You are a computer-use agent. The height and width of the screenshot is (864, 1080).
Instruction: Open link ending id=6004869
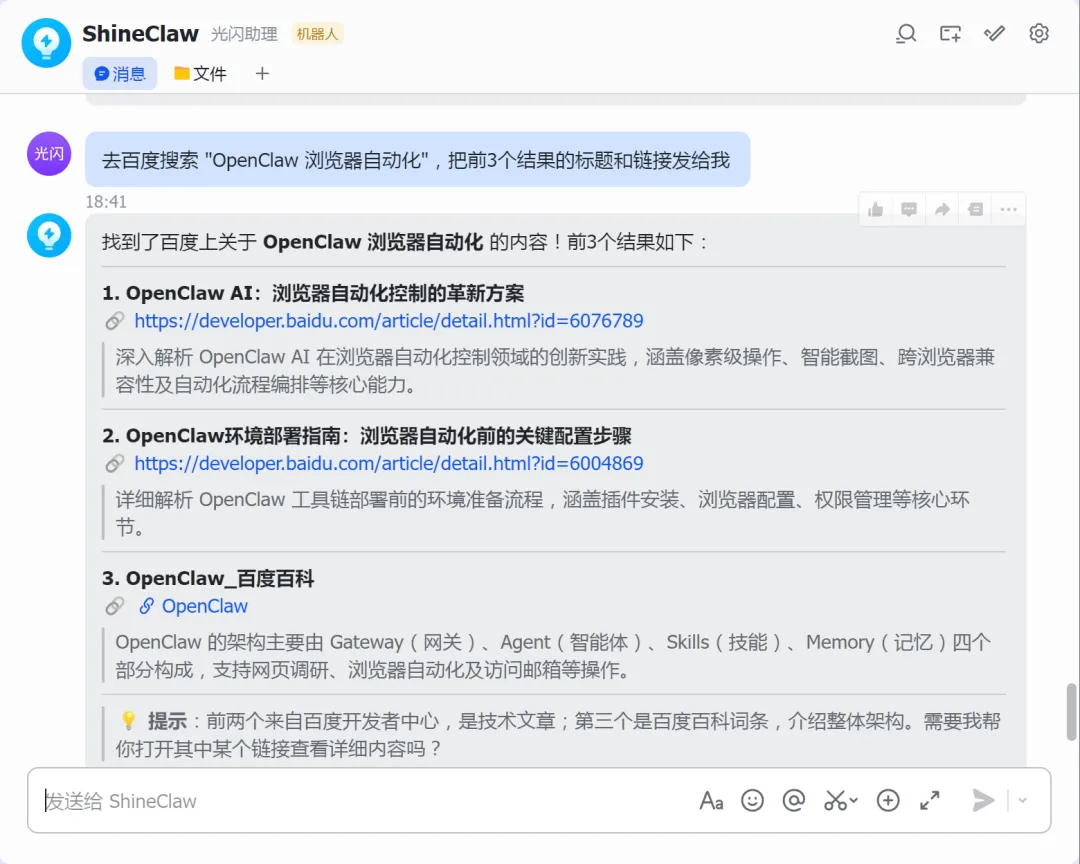tap(388, 464)
